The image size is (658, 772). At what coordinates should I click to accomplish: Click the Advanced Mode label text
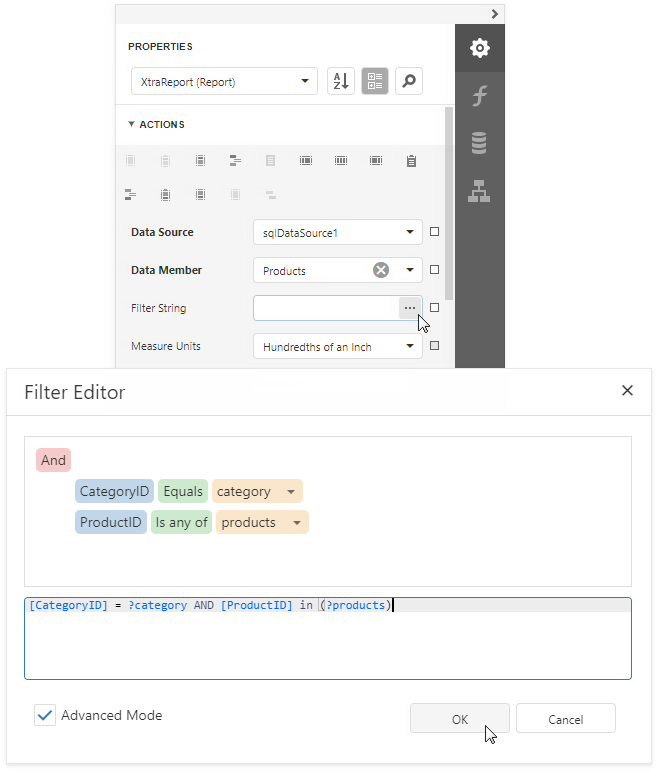point(111,715)
